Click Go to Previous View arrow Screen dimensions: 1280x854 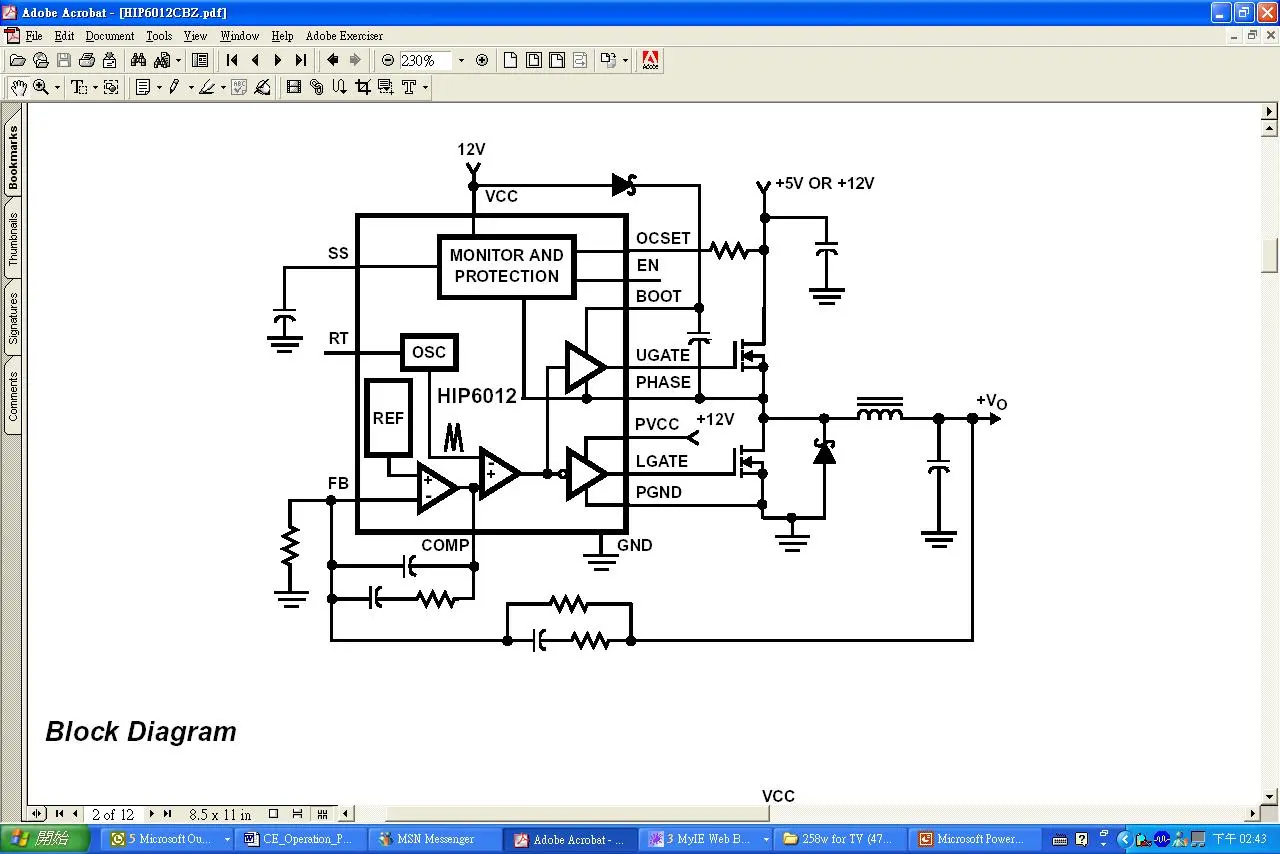coord(333,60)
